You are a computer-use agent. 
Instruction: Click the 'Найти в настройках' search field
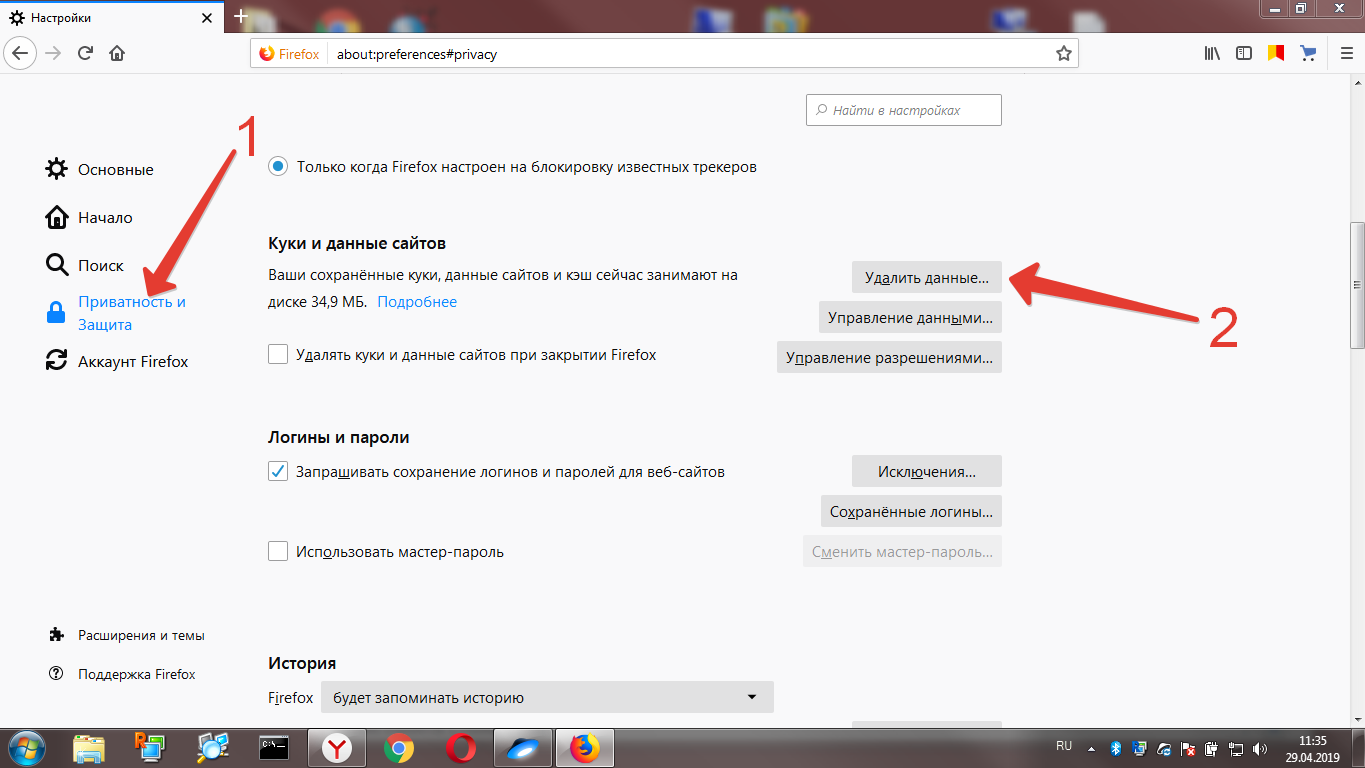pos(904,110)
